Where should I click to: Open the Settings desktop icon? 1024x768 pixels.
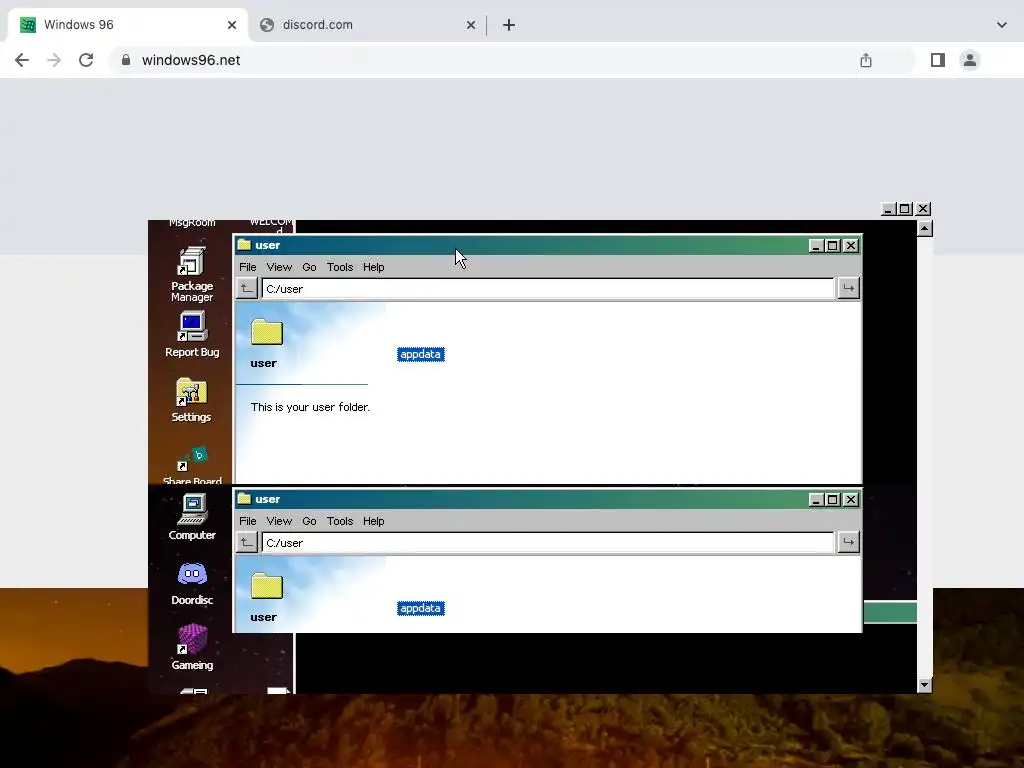(191, 400)
